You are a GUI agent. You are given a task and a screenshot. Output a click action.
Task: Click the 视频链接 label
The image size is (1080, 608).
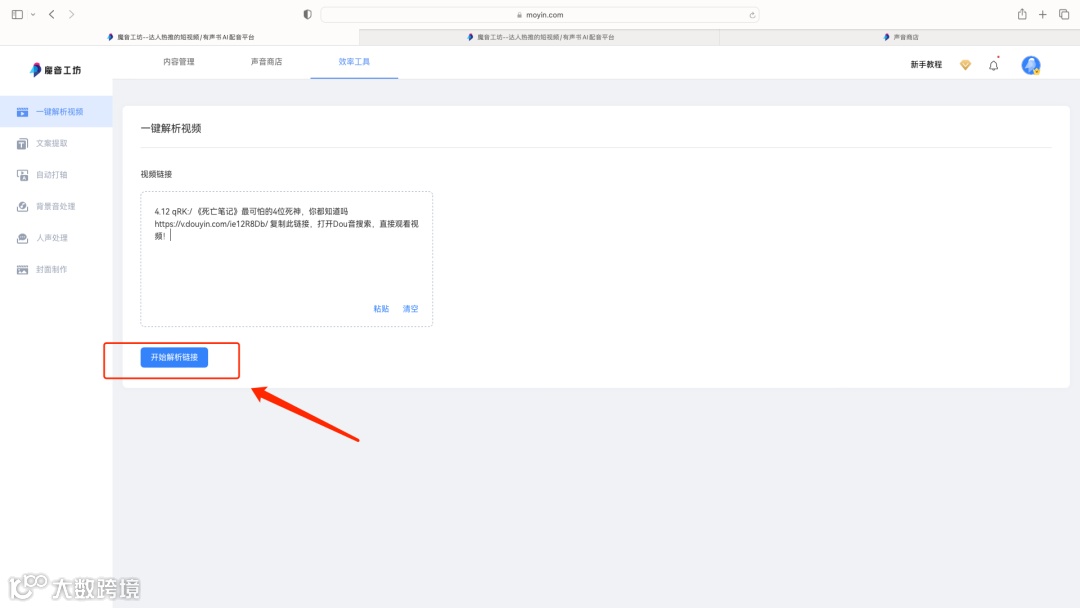point(156,175)
